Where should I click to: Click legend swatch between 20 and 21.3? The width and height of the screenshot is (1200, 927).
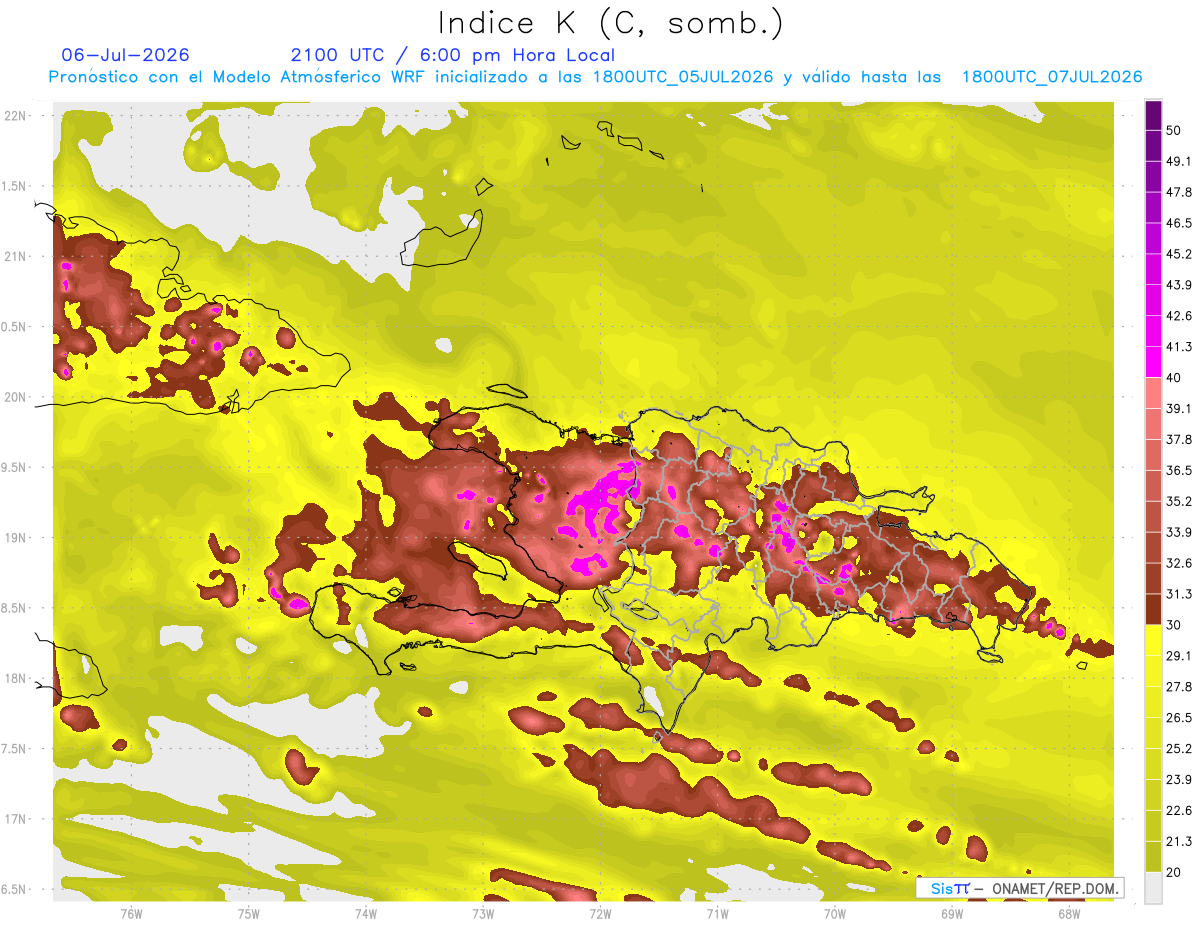[x=1153, y=856]
